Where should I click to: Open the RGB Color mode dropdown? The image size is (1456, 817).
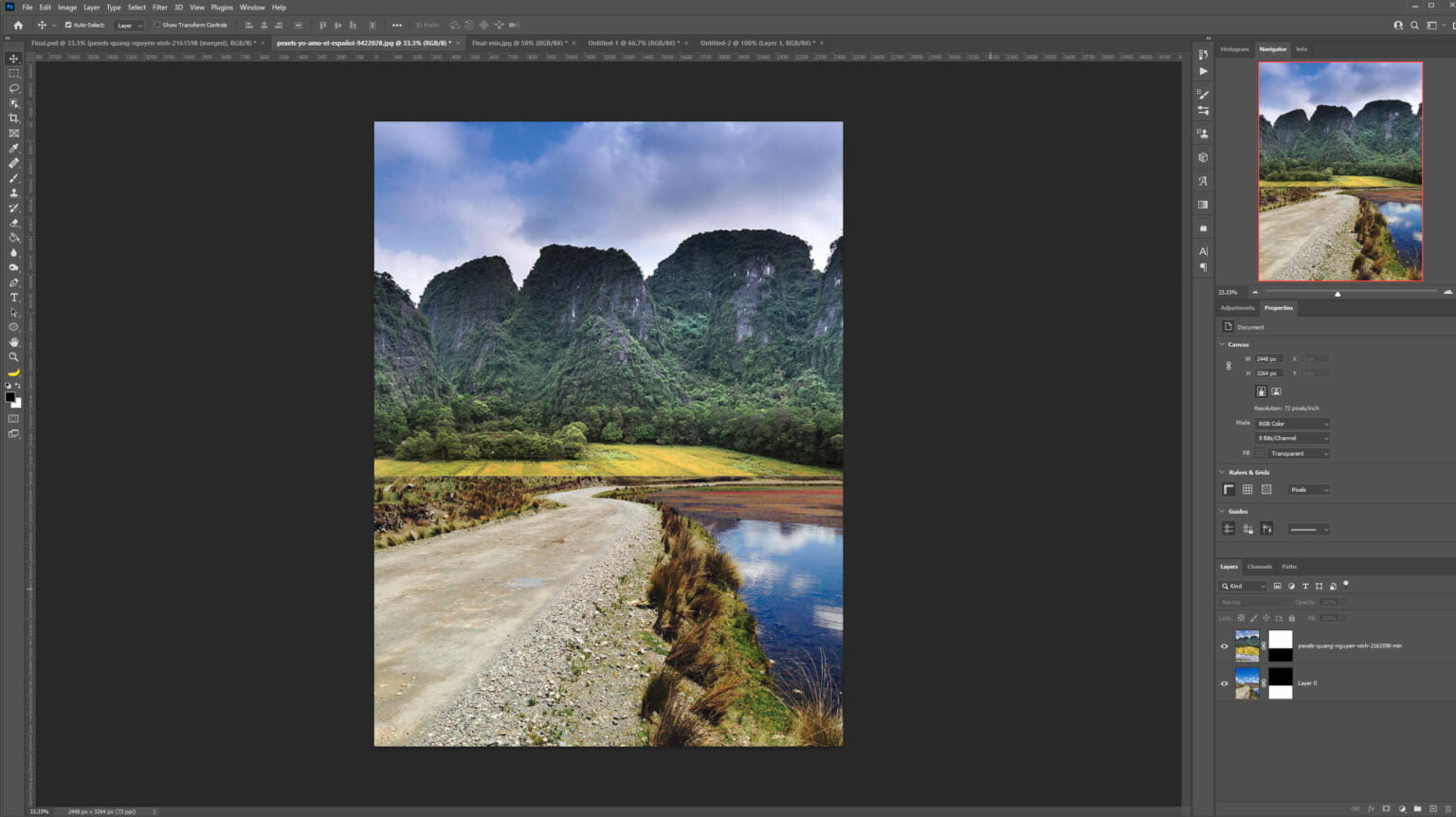[x=1292, y=423]
